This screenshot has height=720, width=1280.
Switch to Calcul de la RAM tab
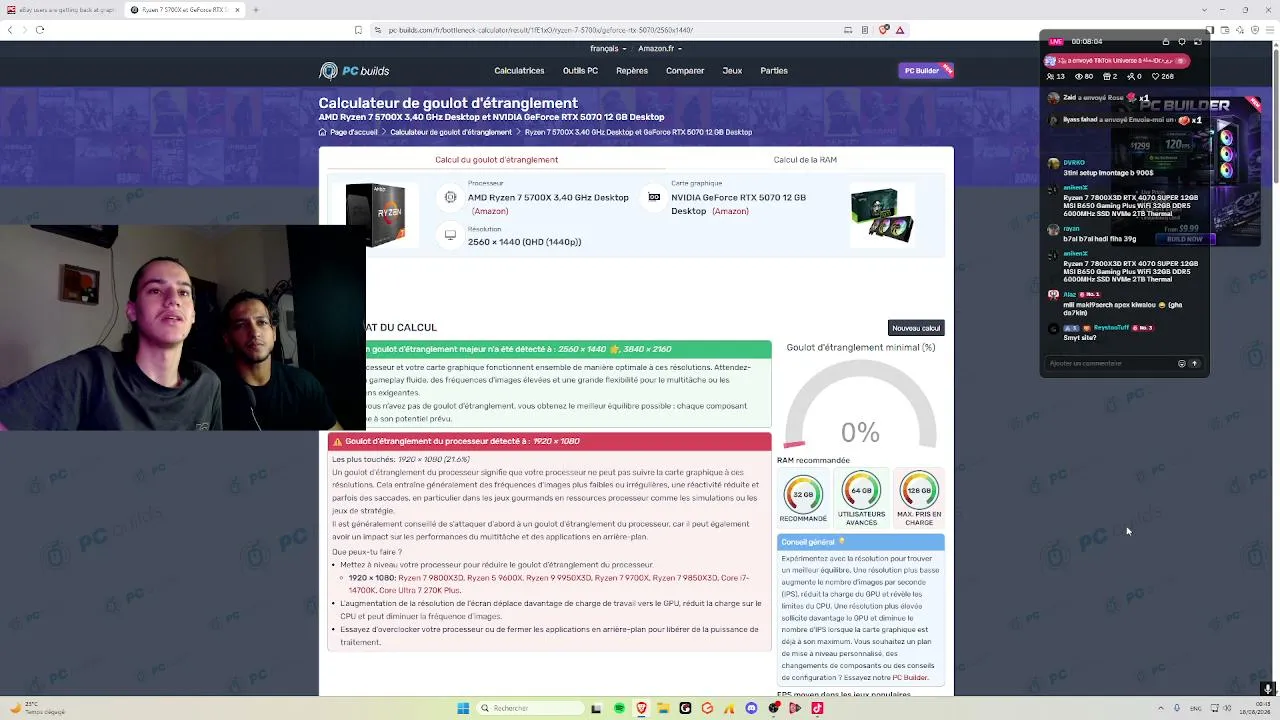coord(805,160)
